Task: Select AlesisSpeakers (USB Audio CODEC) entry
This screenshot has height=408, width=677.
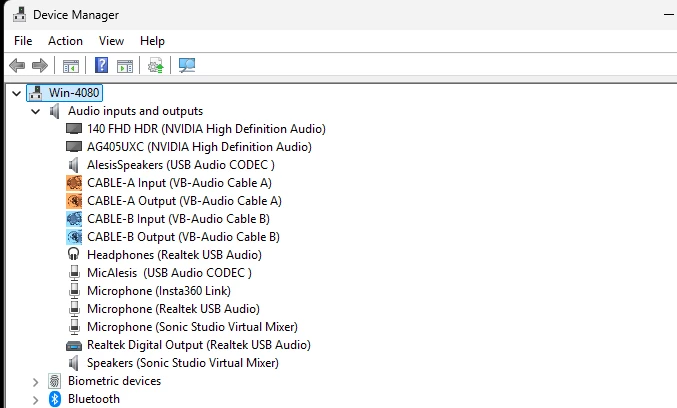Action: click(181, 165)
